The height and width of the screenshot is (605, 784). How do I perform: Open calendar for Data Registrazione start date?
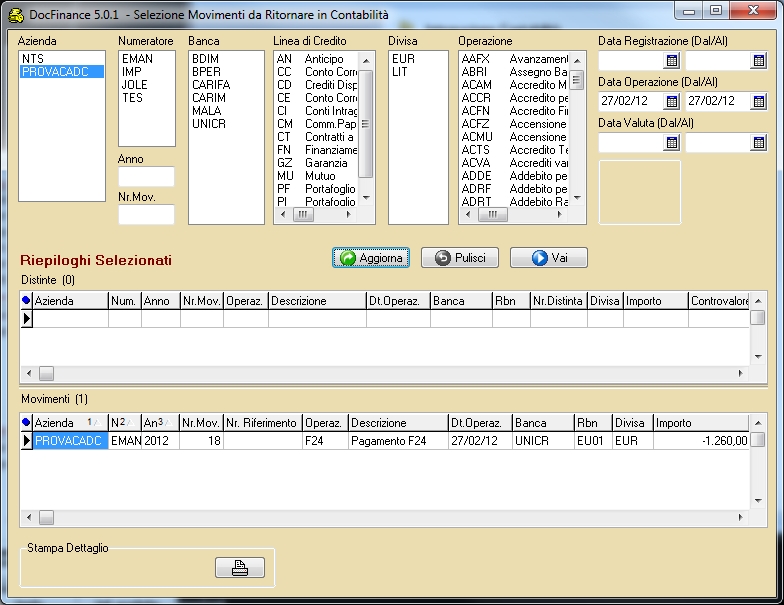click(x=672, y=62)
